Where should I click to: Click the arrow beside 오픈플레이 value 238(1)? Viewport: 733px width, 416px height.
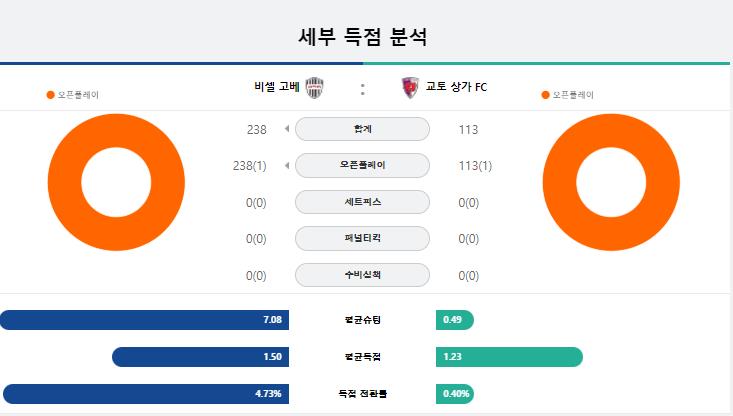(x=287, y=165)
